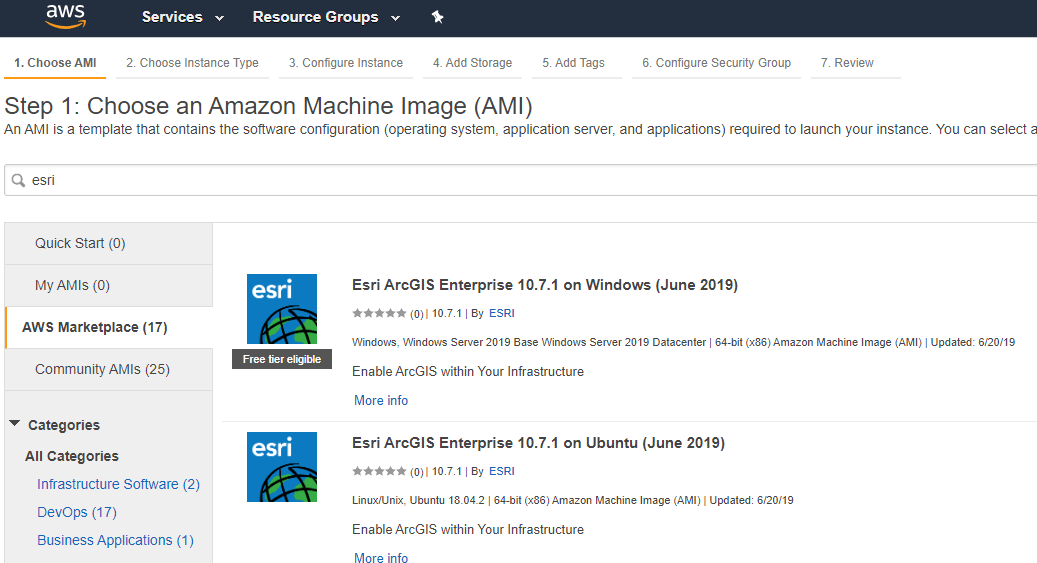Screen dimensions: 1037x563
Task: Select the Quick Start (0) section
Action: pyautogui.click(x=109, y=243)
